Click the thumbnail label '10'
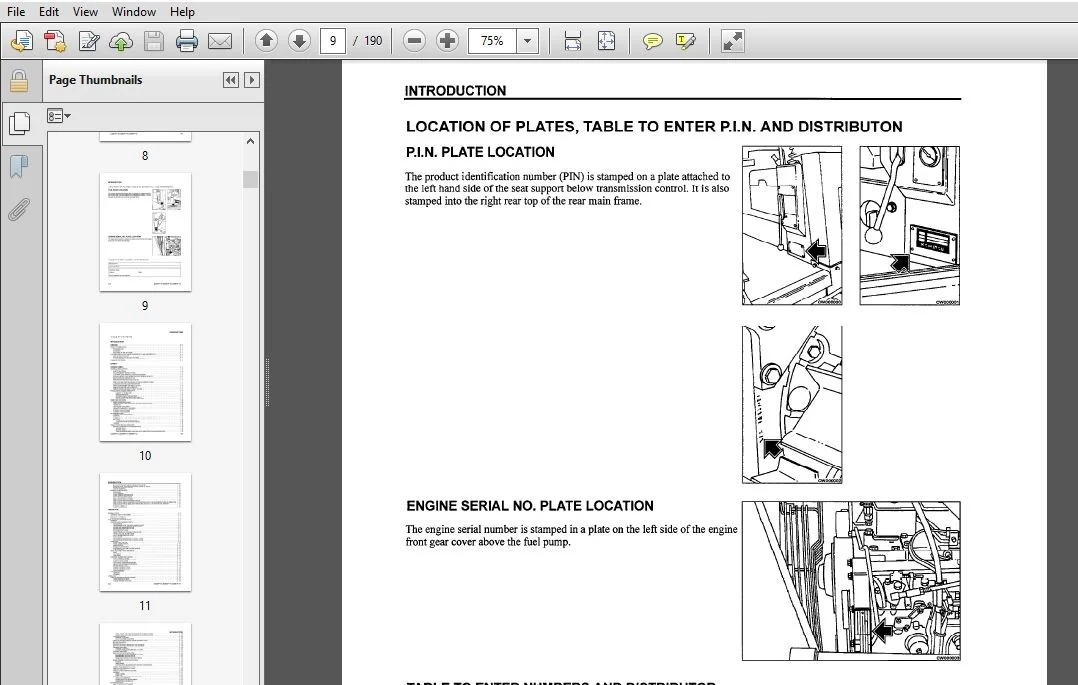 click(x=145, y=455)
